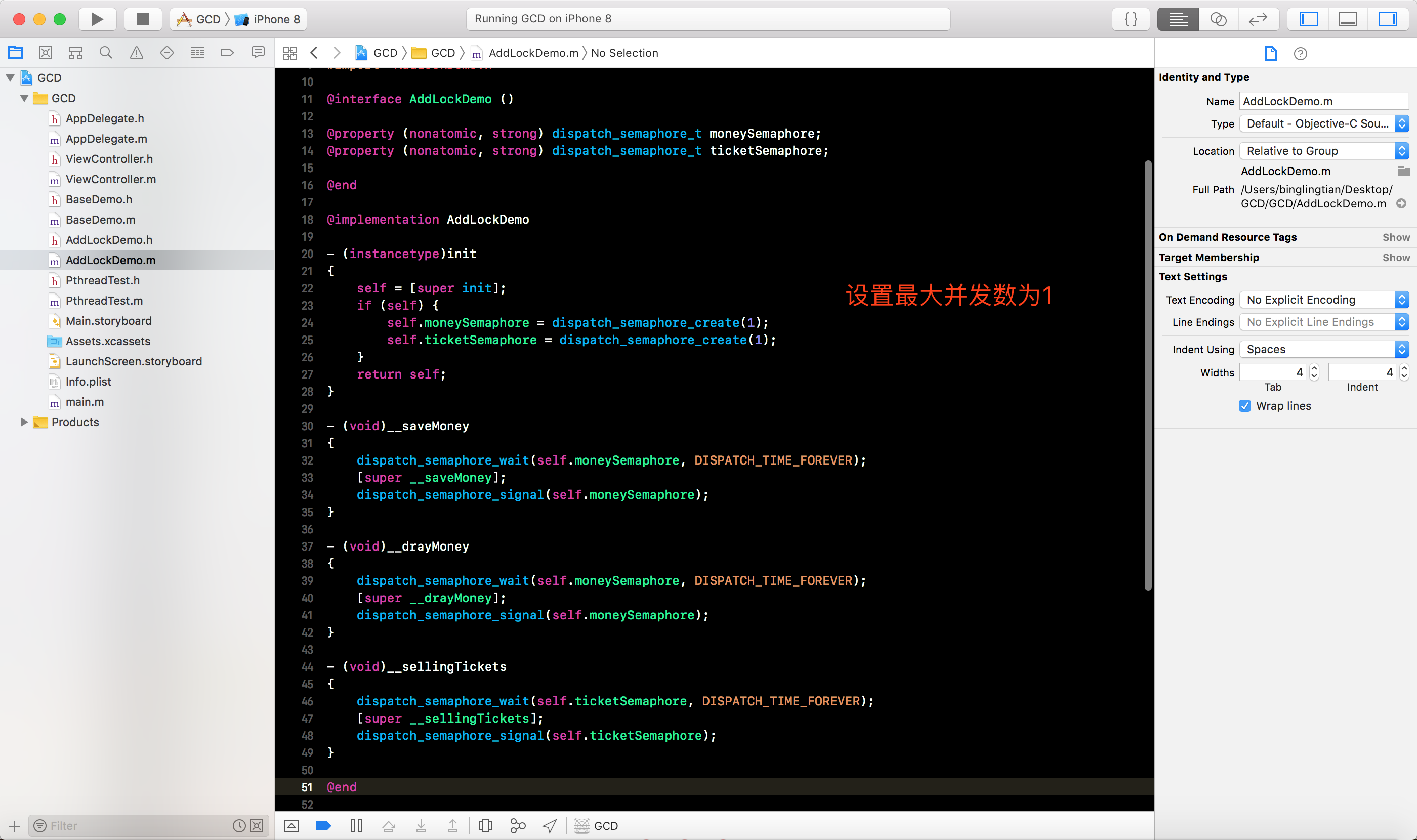This screenshot has height=840, width=1417.
Task: Choose file location folder icon
Action: [1403, 171]
